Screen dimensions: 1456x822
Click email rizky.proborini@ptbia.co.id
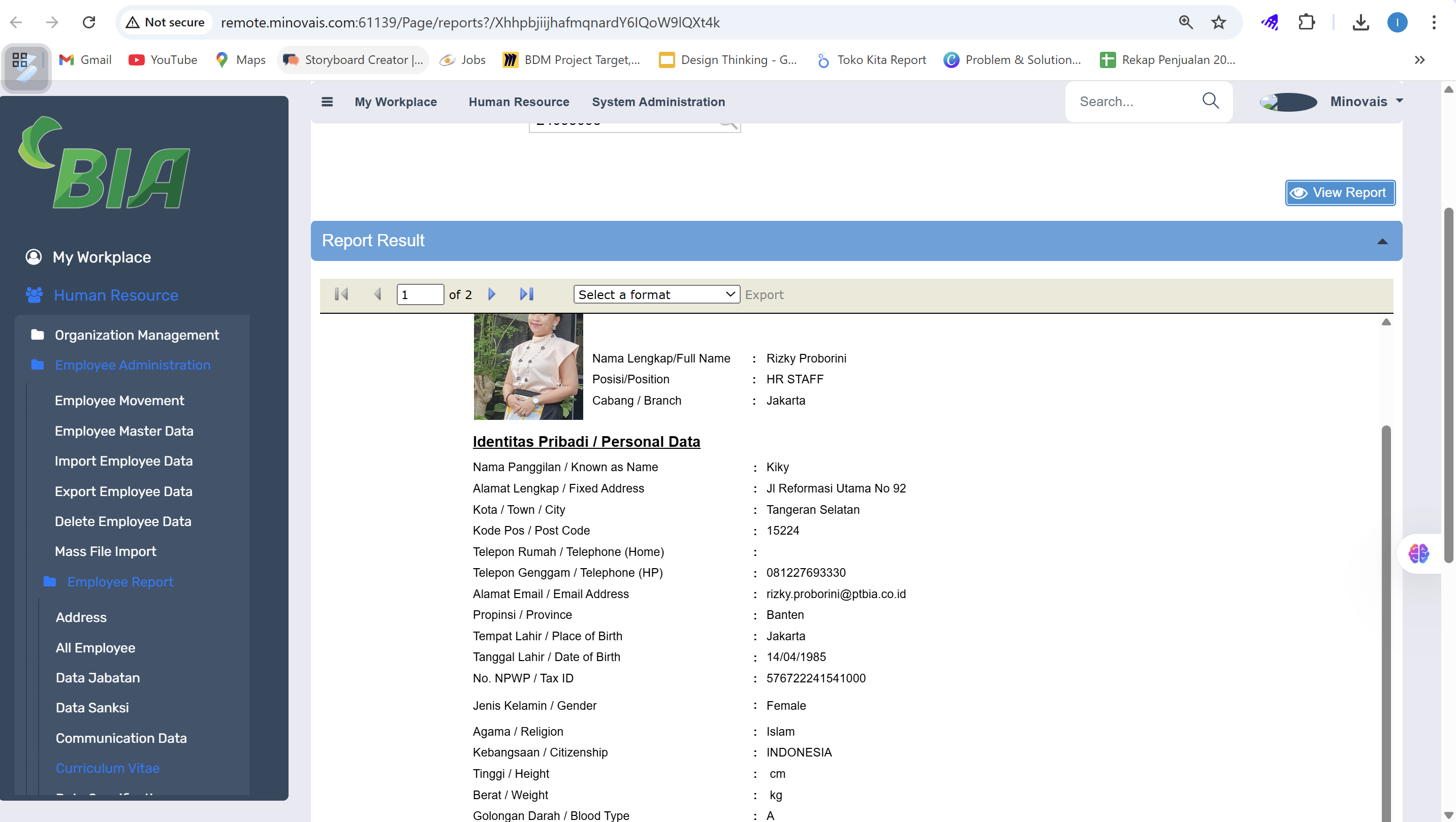836,594
